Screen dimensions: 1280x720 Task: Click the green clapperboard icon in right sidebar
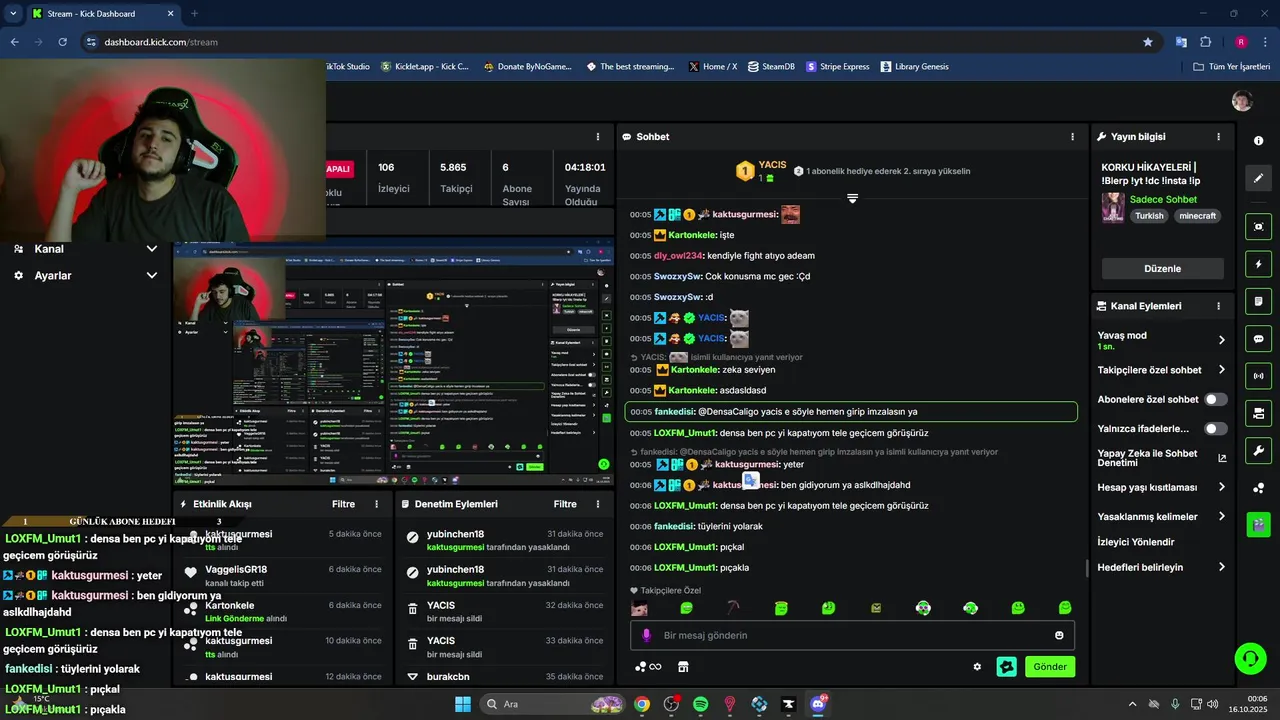point(1258,523)
